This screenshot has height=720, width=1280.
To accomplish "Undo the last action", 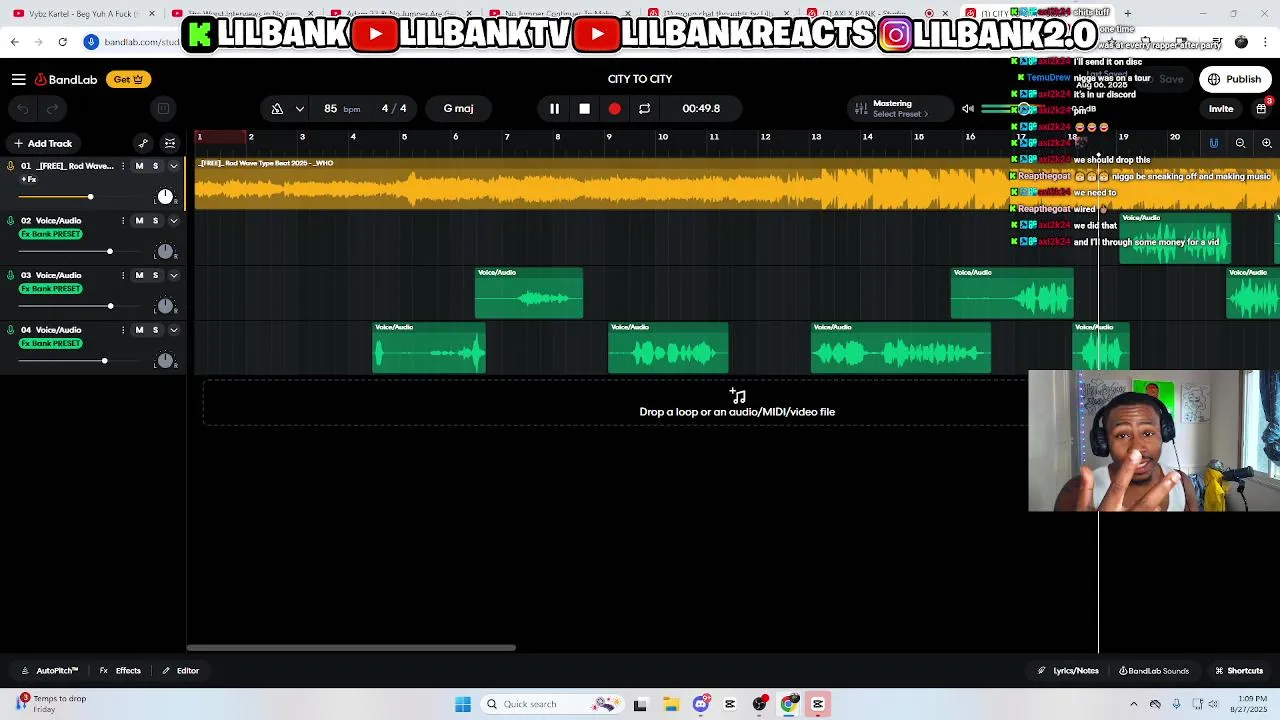I will pos(23,109).
